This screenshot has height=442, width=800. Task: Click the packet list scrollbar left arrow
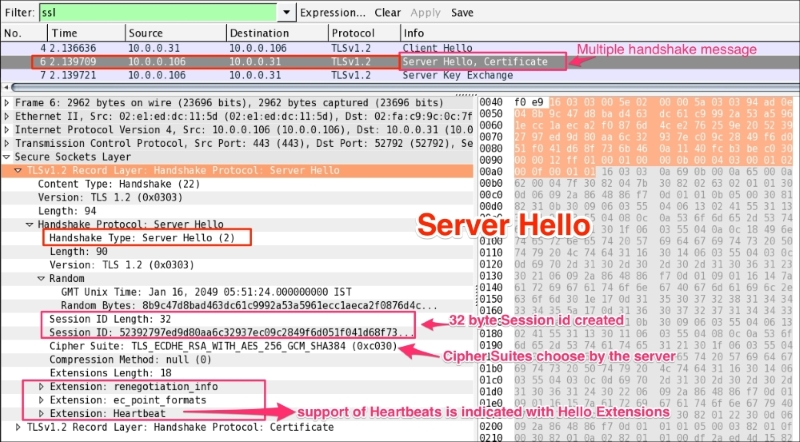point(6,87)
